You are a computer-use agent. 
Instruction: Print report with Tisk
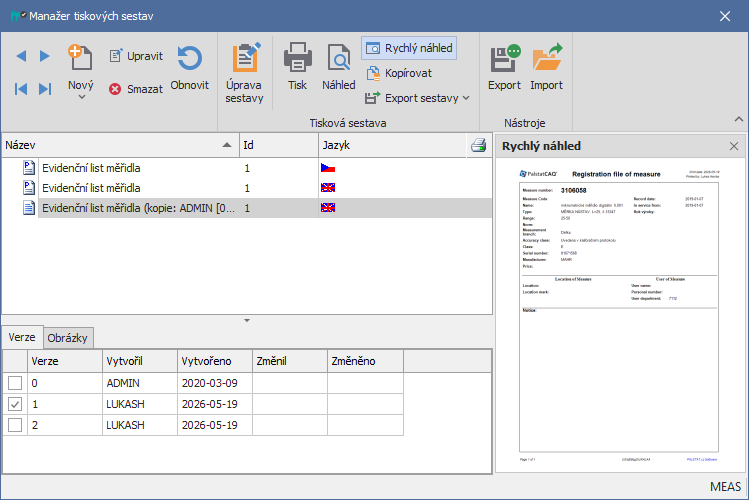click(298, 66)
